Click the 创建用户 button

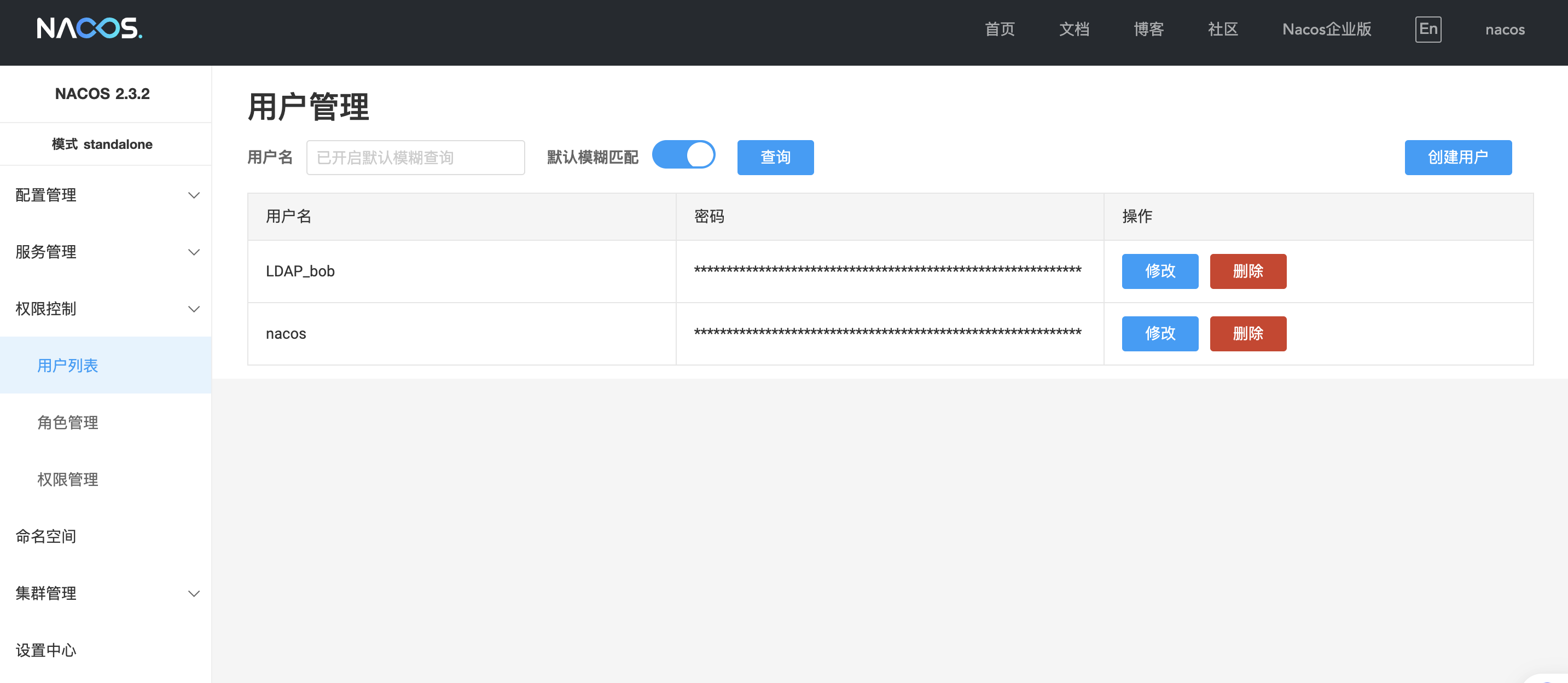[x=1457, y=158]
